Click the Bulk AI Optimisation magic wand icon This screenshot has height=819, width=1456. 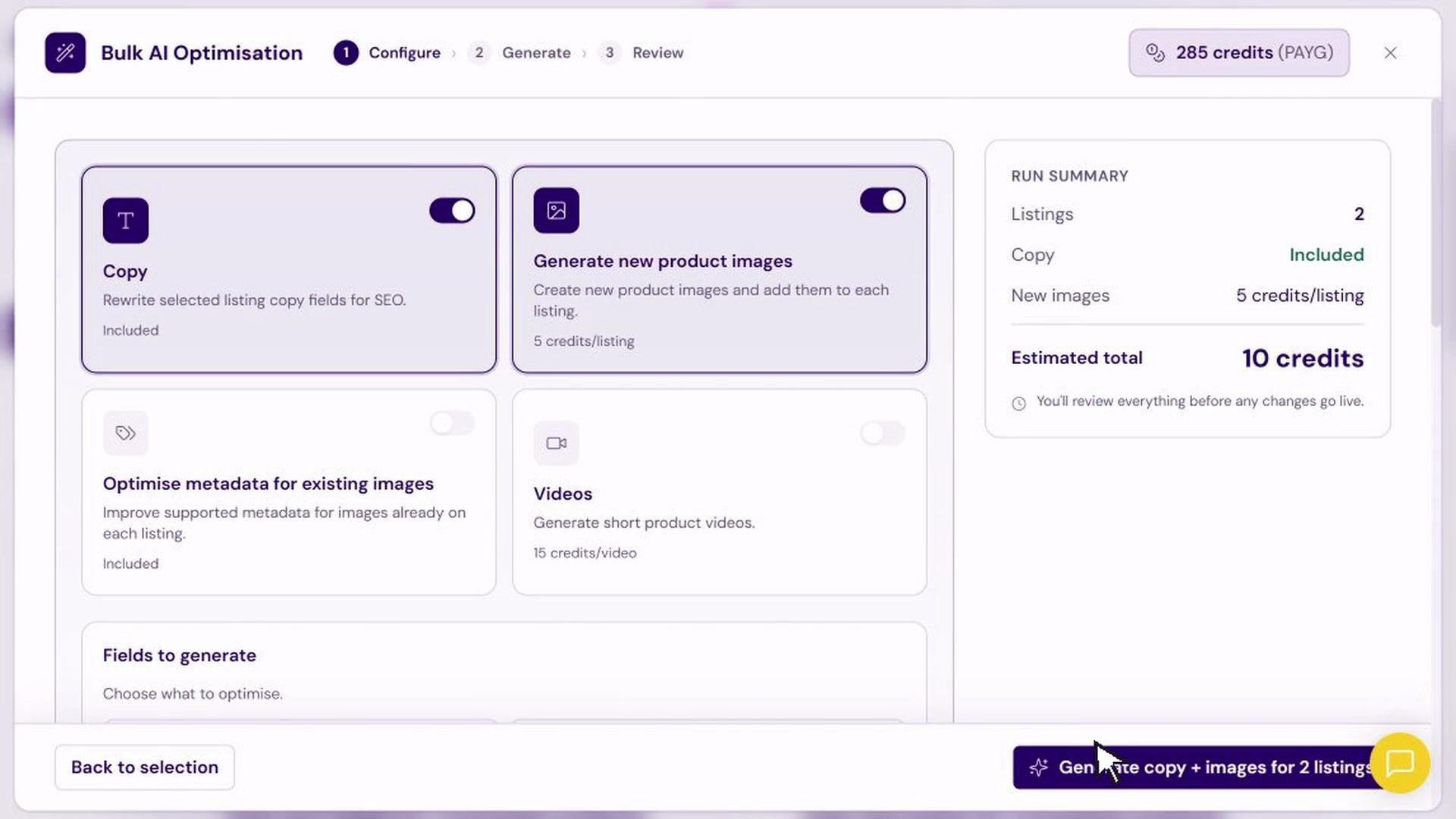[x=65, y=52]
